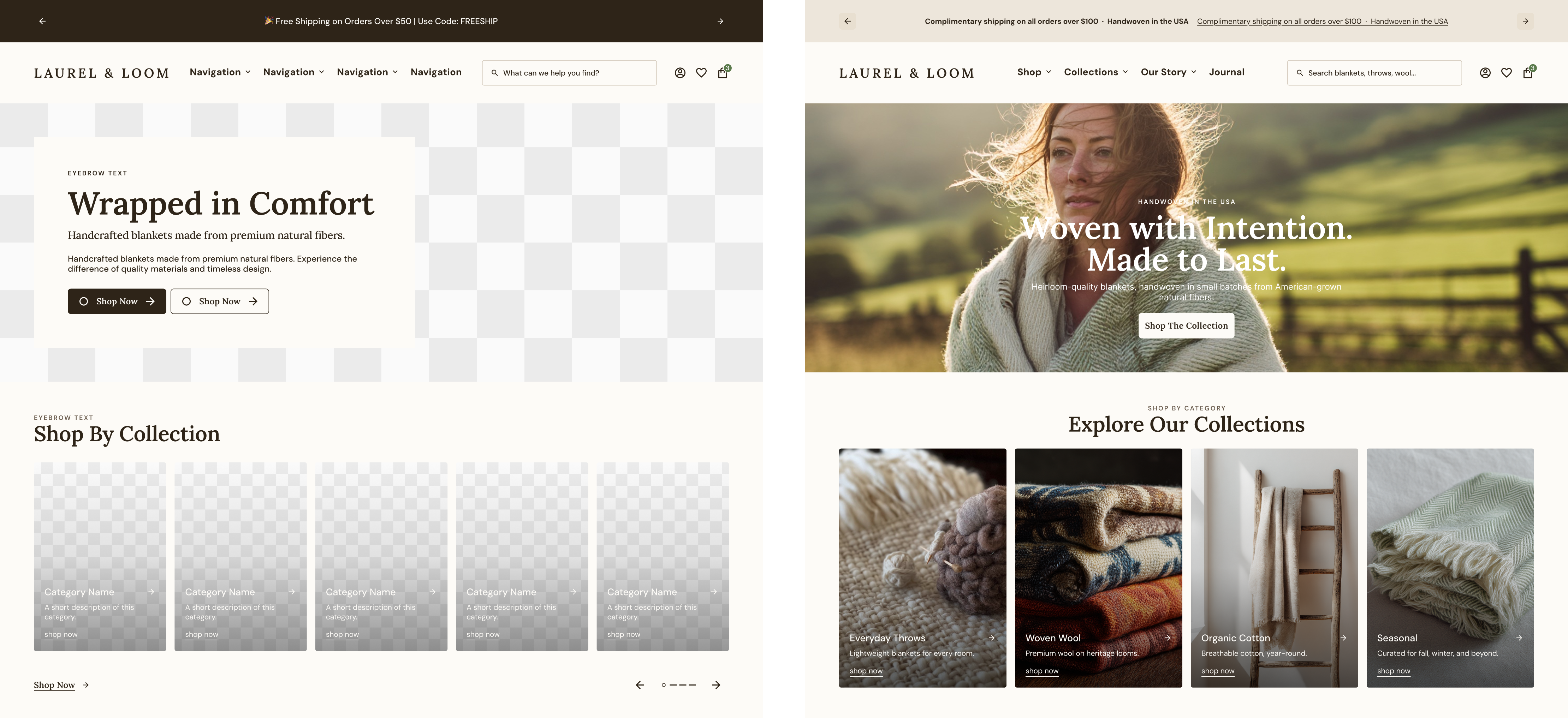Expand the Our Story navigation dropdown
This screenshot has width=1568, height=718.
pos(1168,72)
